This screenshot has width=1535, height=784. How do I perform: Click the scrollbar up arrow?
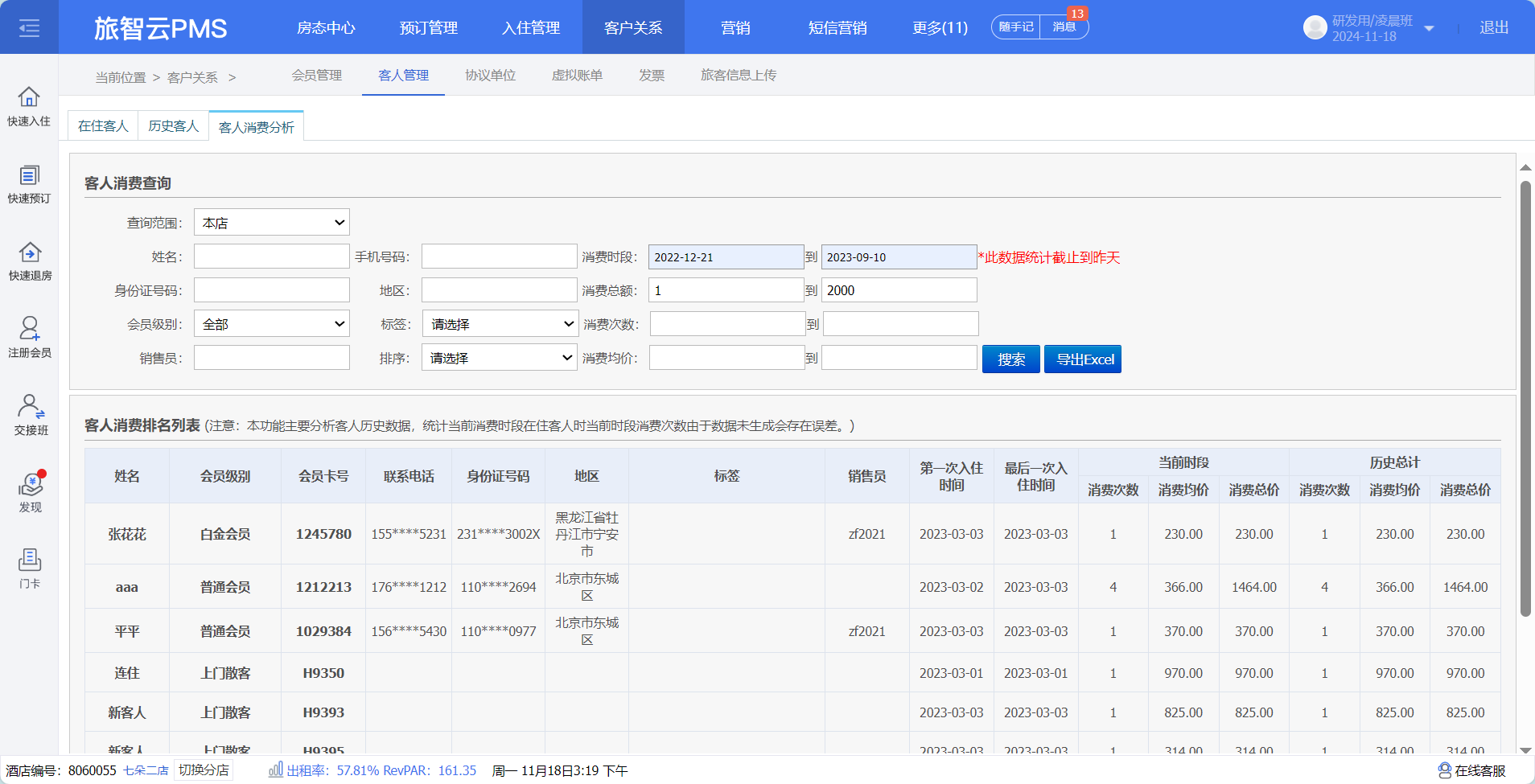pos(1525,167)
